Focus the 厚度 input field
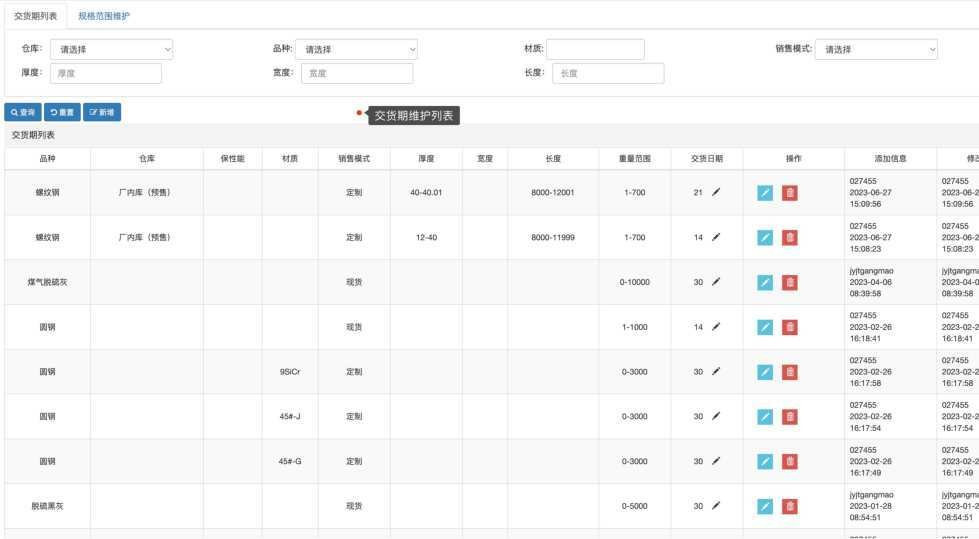Screen dimensions: 979x539 (x=106, y=73)
